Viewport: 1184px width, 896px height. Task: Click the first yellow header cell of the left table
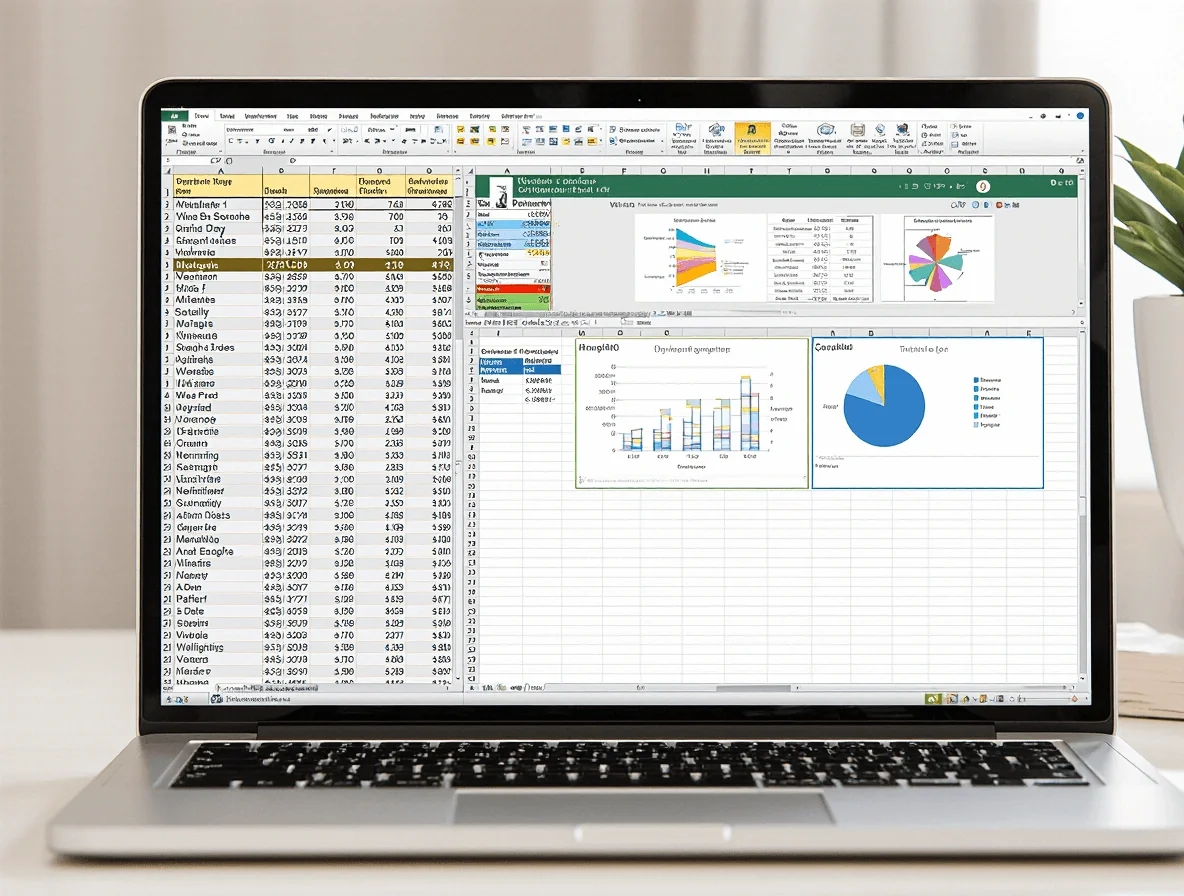tap(217, 186)
